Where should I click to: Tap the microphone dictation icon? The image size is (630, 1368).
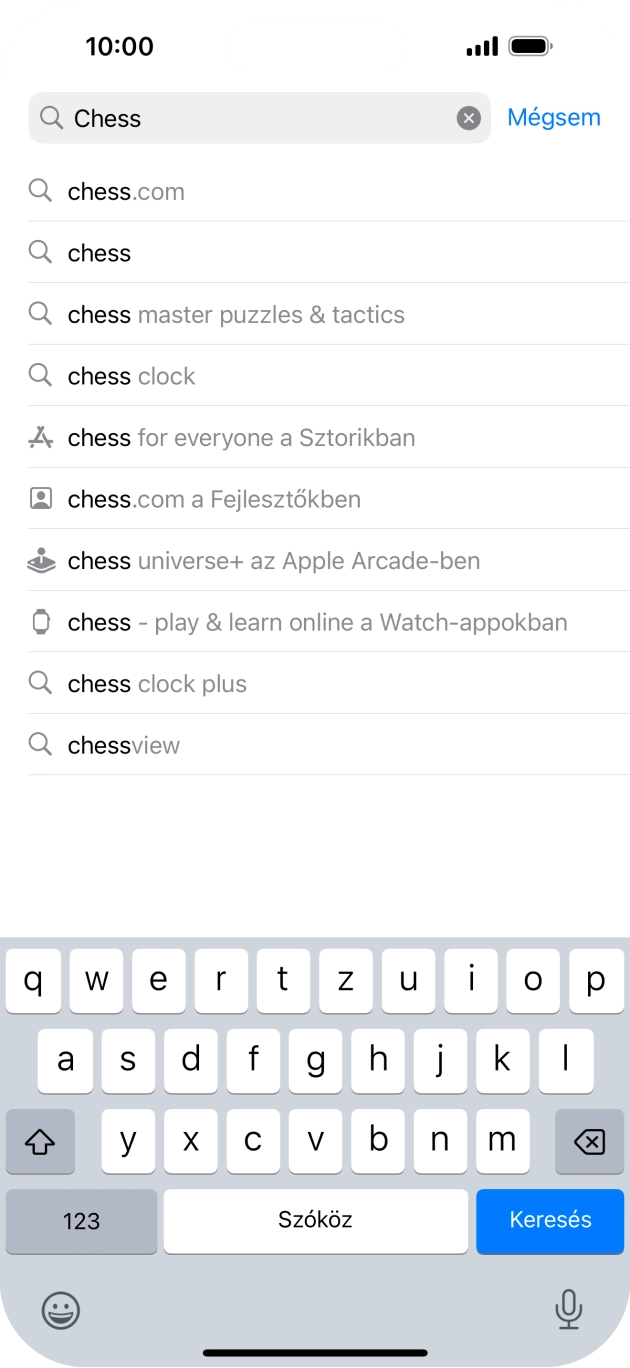pos(568,1310)
